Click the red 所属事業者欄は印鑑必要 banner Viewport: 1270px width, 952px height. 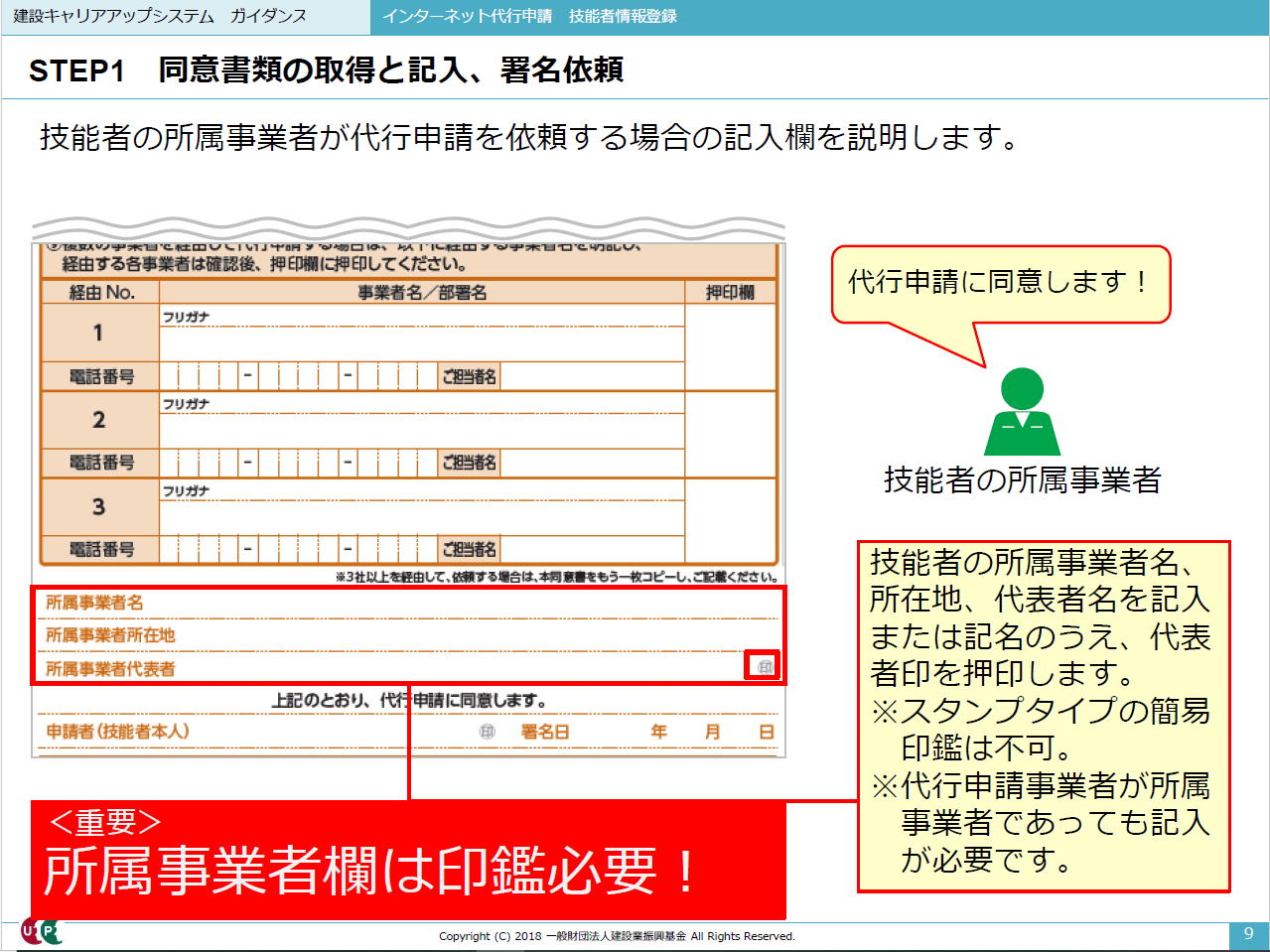407,861
